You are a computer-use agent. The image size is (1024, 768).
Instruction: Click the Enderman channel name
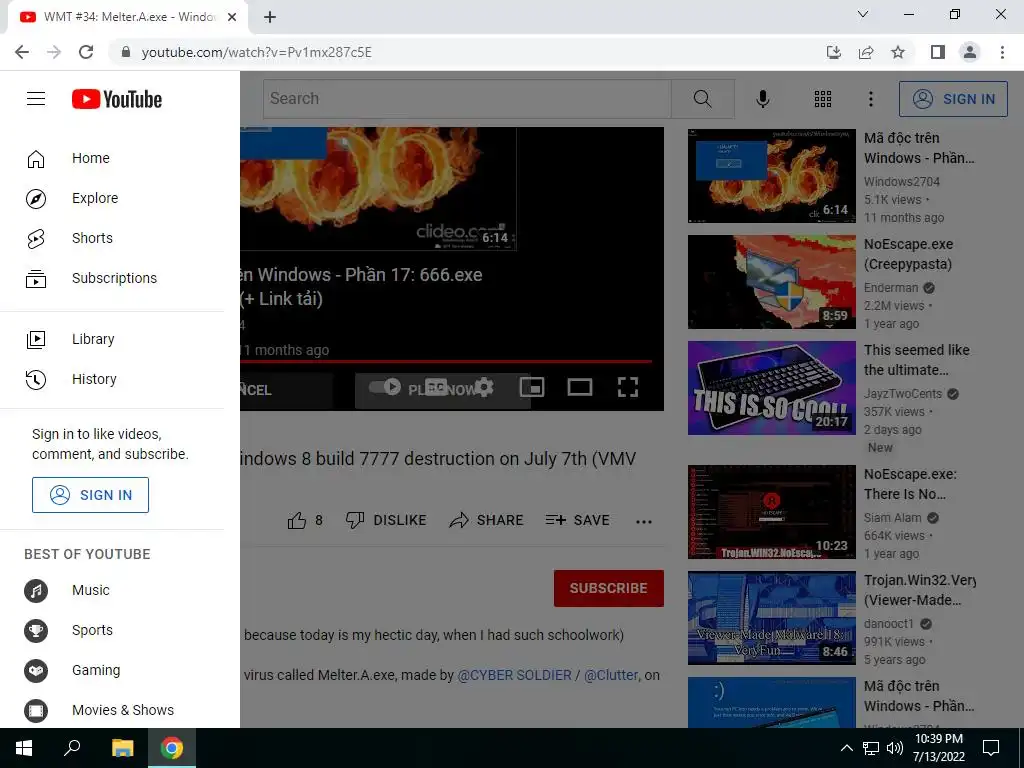coord(891,288)
